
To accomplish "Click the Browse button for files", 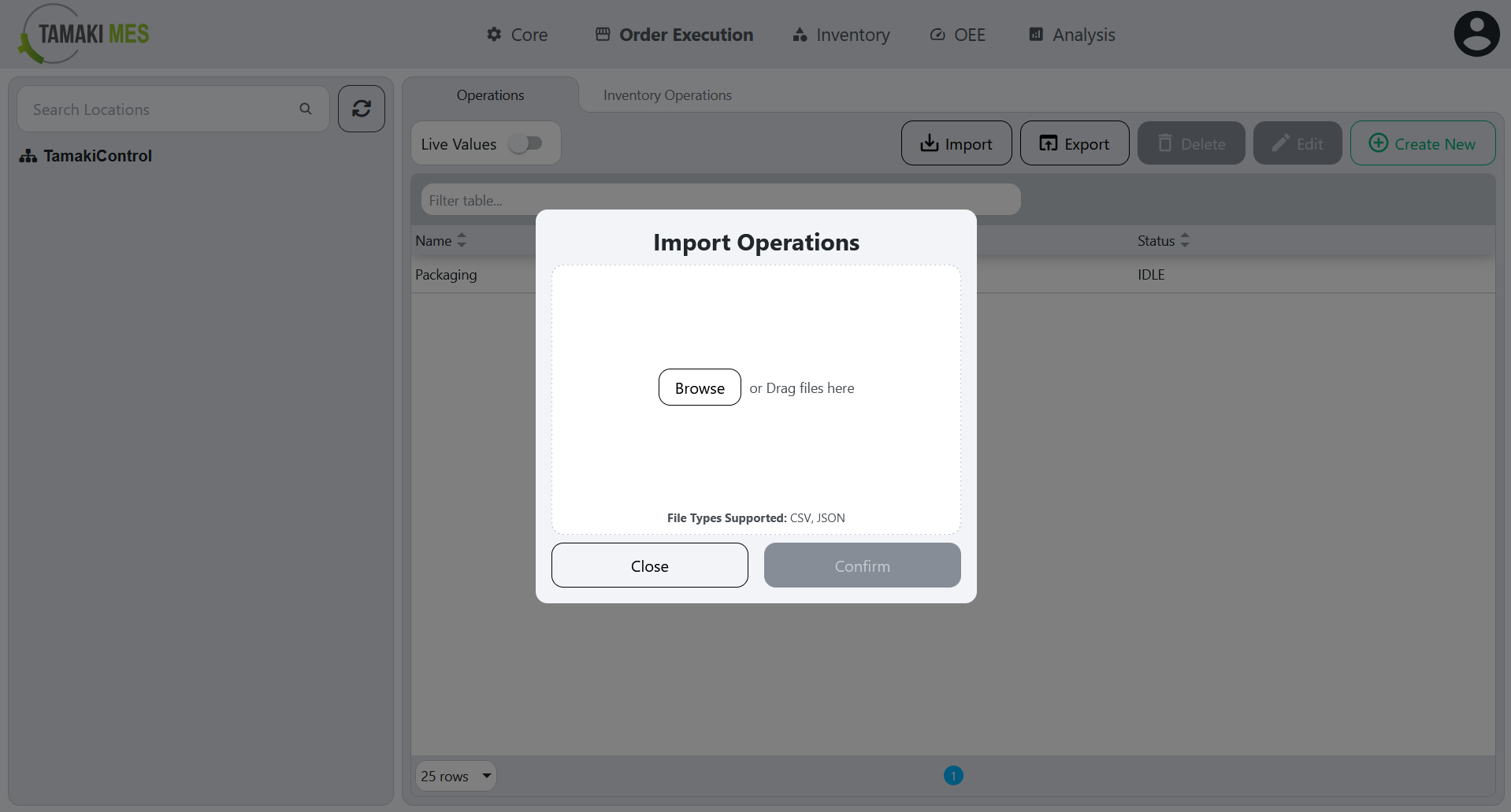I will pyautogui.click(x=699, y=387).
